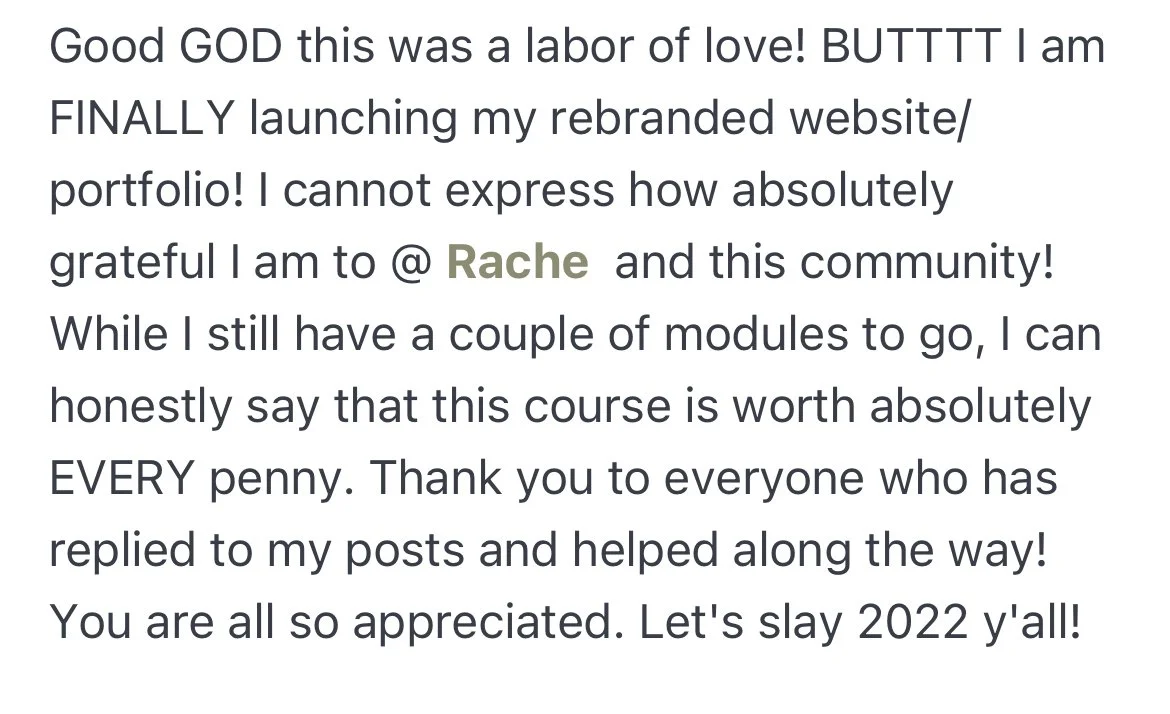The image size is (1170, 714).
Task: Click the word modules
Action: [756, 333]
